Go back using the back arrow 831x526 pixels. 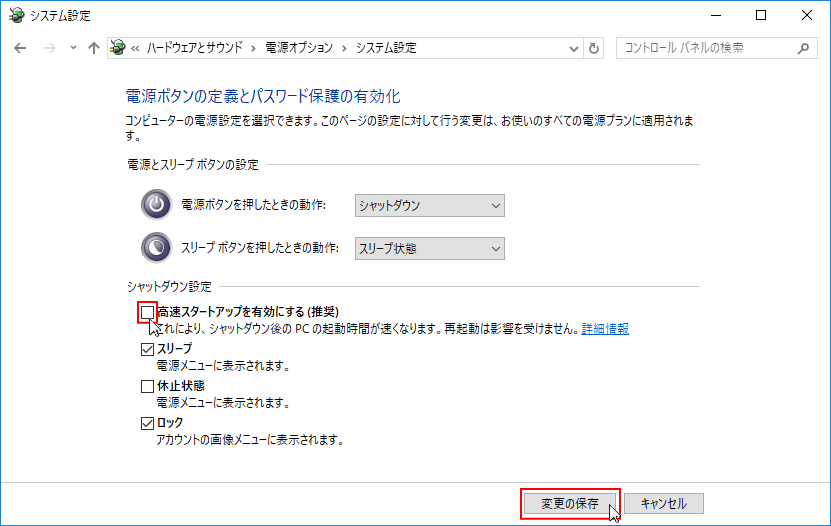pyautogui.click(x=20, y=48)
